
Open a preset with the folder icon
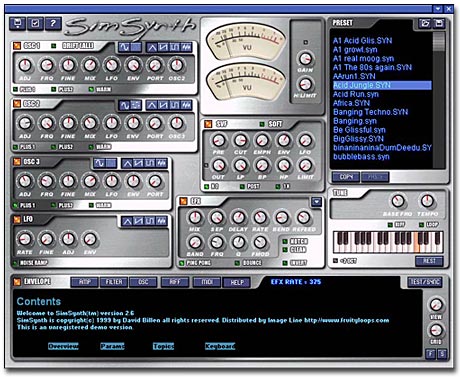click(425, 23)
